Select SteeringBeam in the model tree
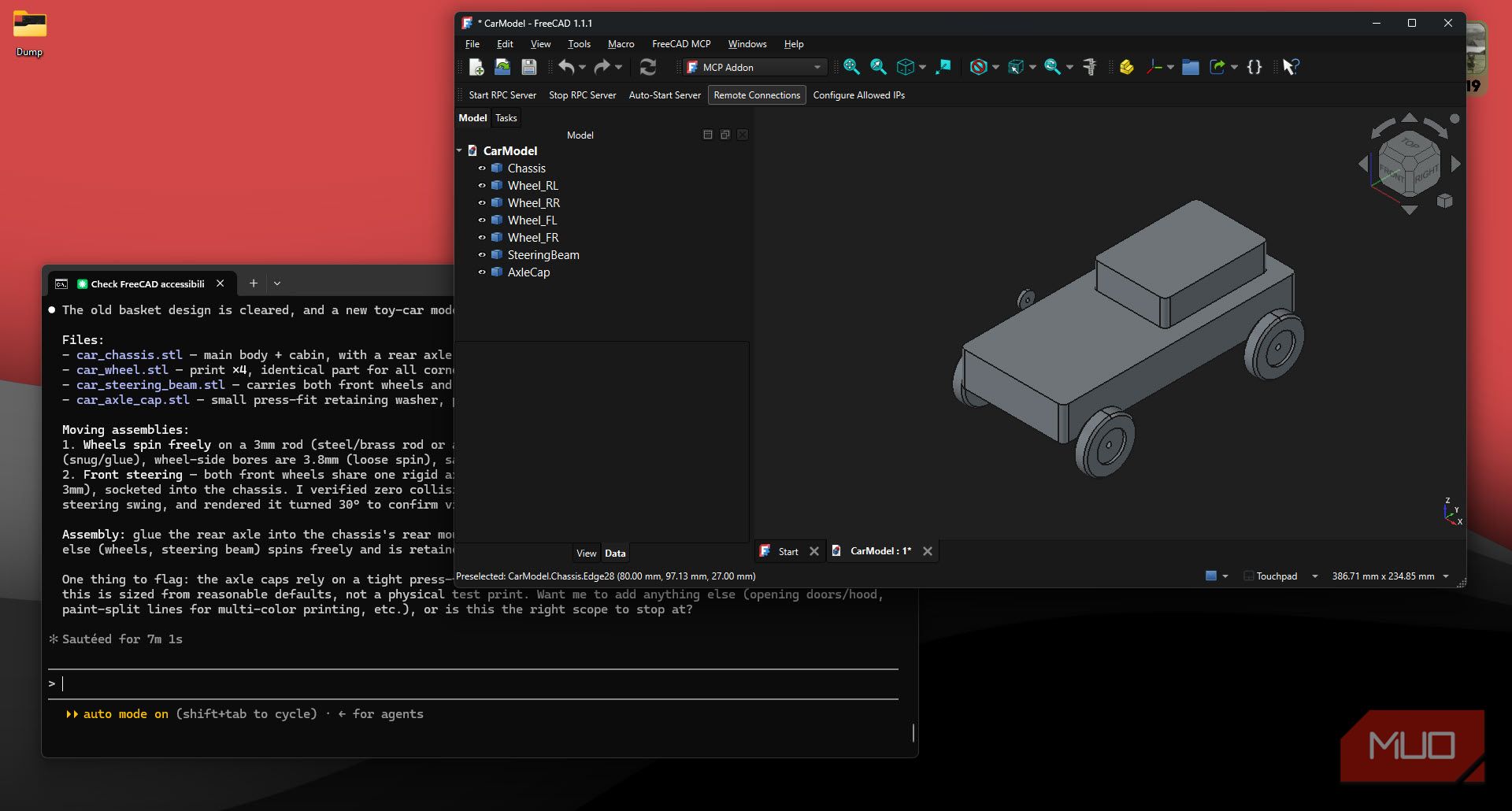 [543, 255]
